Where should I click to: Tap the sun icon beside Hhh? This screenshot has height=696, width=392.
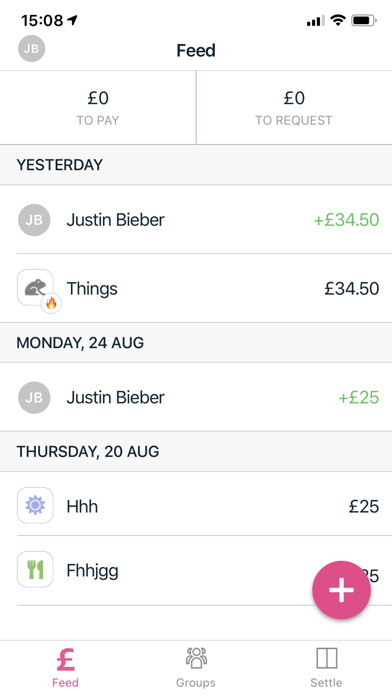click(x=35, y=506)
